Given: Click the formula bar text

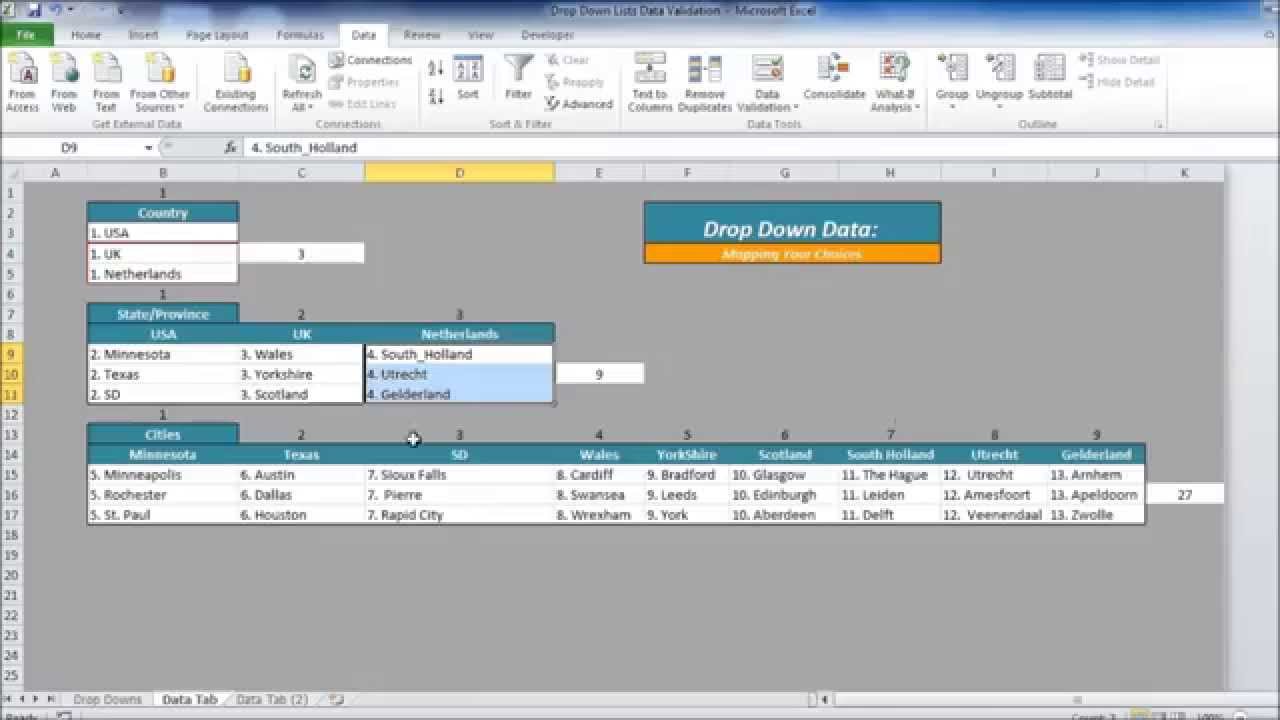Looking at the screenshot, I should coord(305,147).
